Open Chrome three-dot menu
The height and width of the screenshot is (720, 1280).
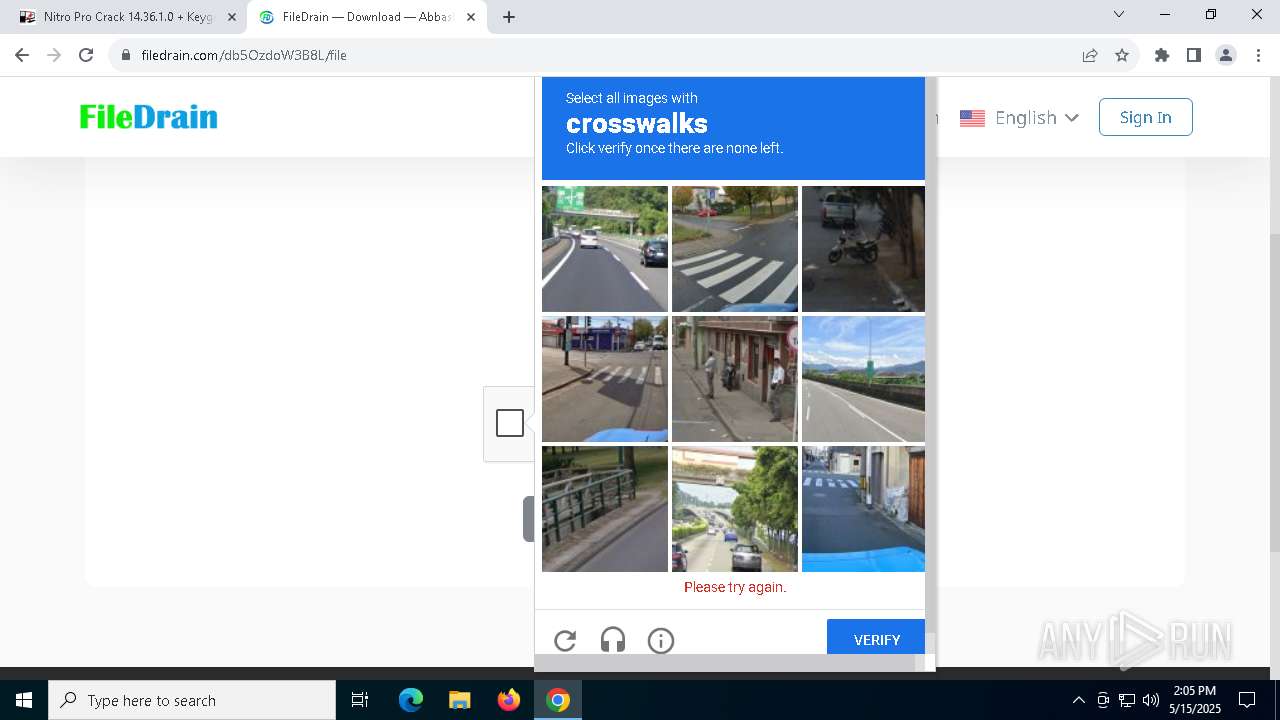pyautogui.click(x=1258, y=55)
